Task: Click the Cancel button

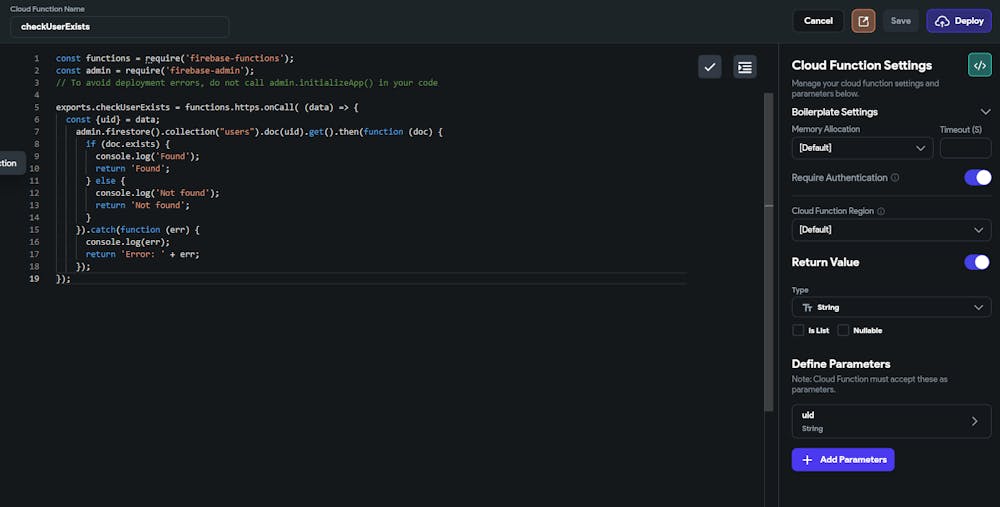Action: tap(818, 21)
